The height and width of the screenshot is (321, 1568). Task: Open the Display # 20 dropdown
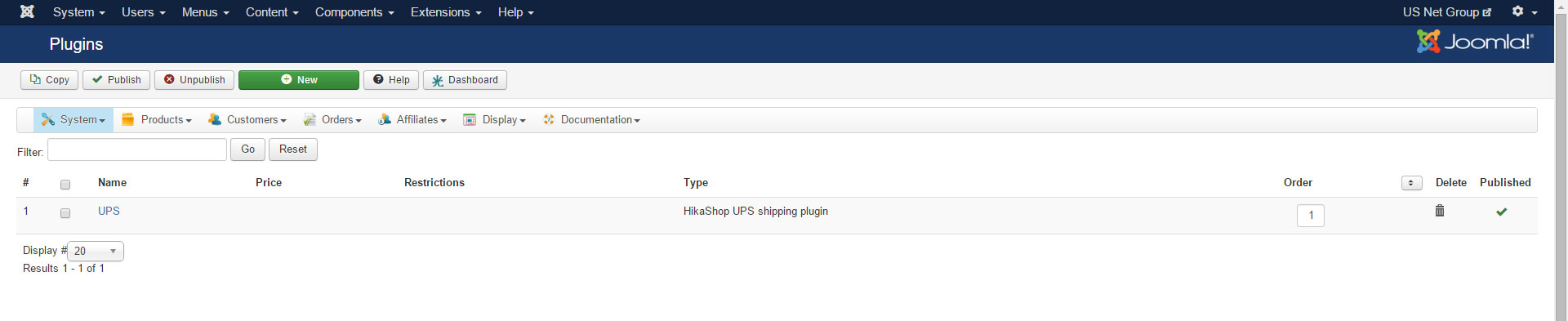[96, 251]
